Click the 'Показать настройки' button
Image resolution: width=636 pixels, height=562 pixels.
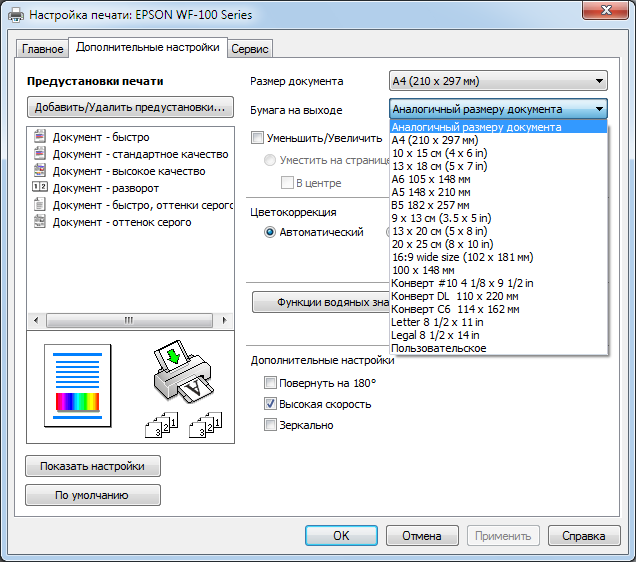click(93, 466)
